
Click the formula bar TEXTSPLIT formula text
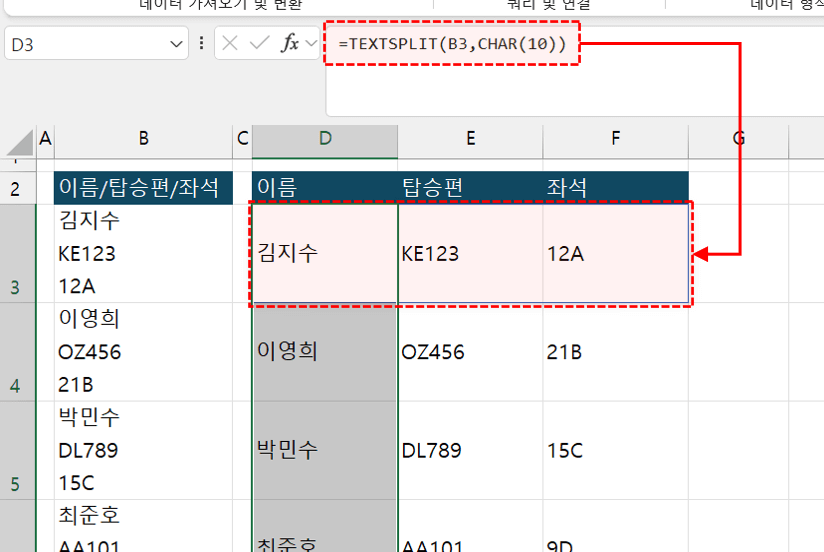click(452, 44)
